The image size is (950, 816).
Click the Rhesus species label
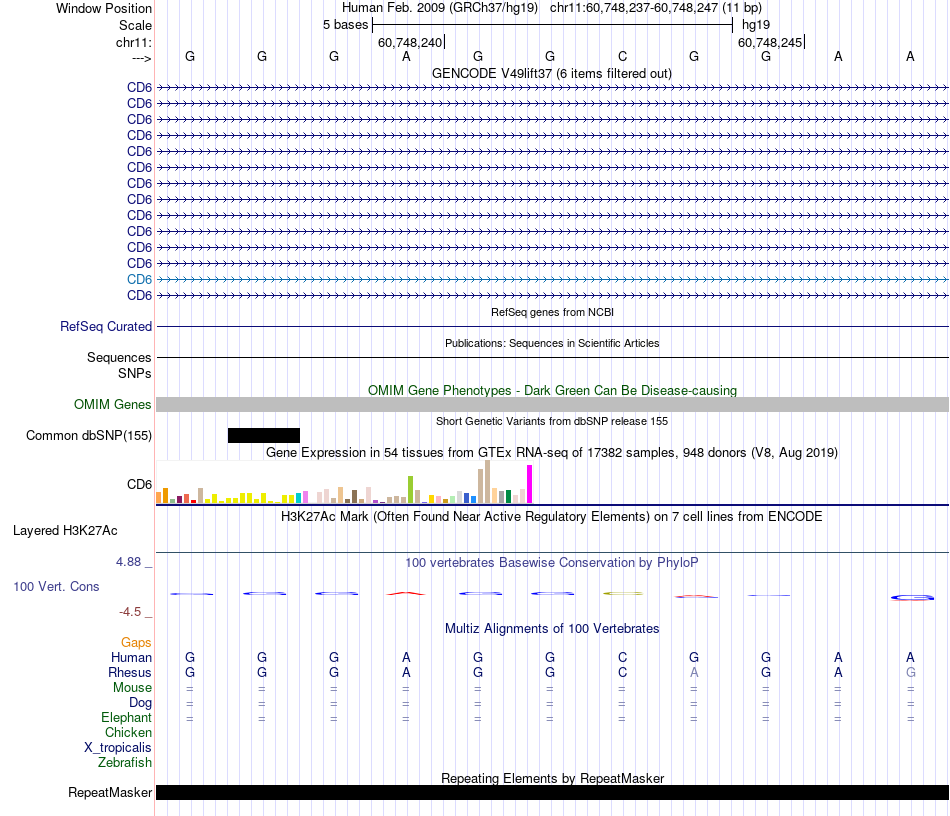[x=130, y=673]
